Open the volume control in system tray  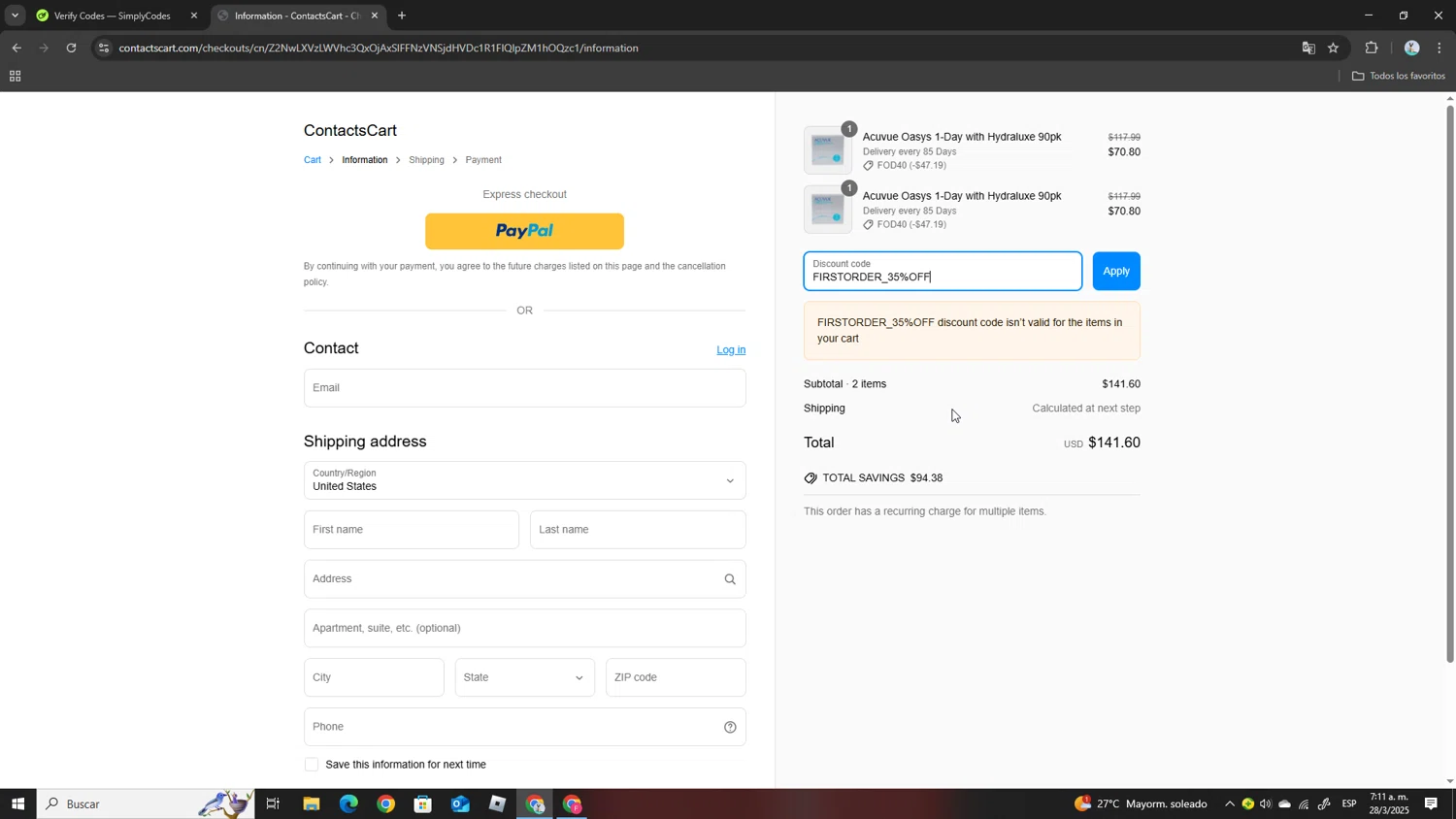tap(1266, 803)
